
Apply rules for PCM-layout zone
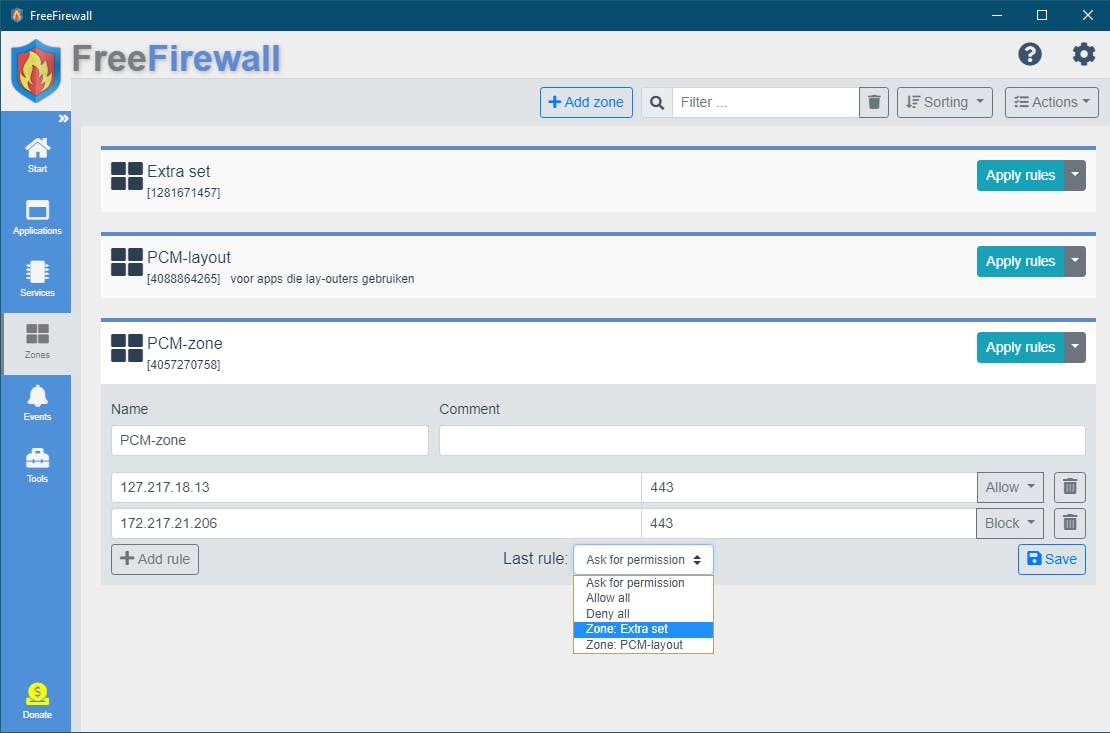(x=1020, y=261)
